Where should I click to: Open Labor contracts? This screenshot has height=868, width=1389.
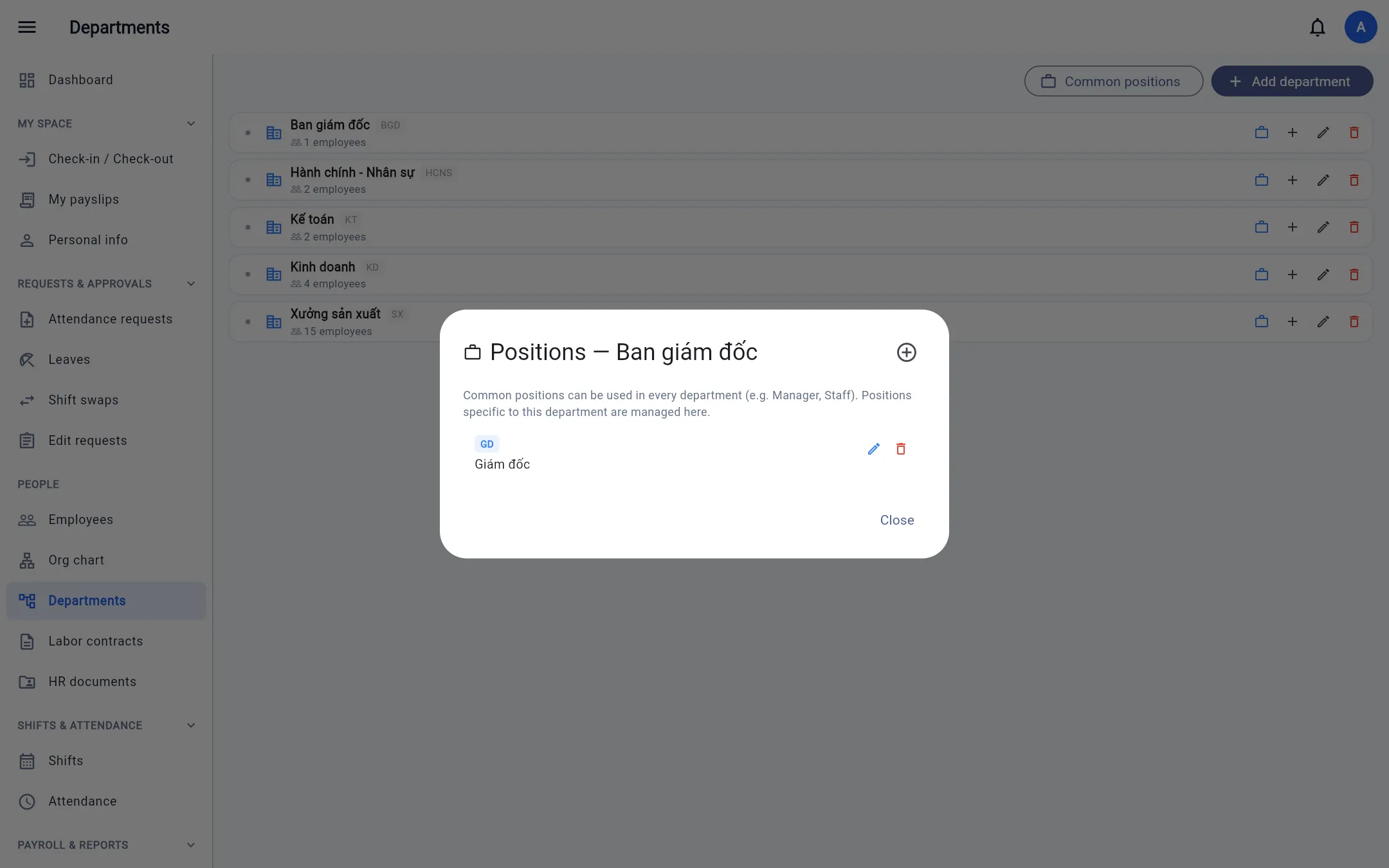(106, 641)
